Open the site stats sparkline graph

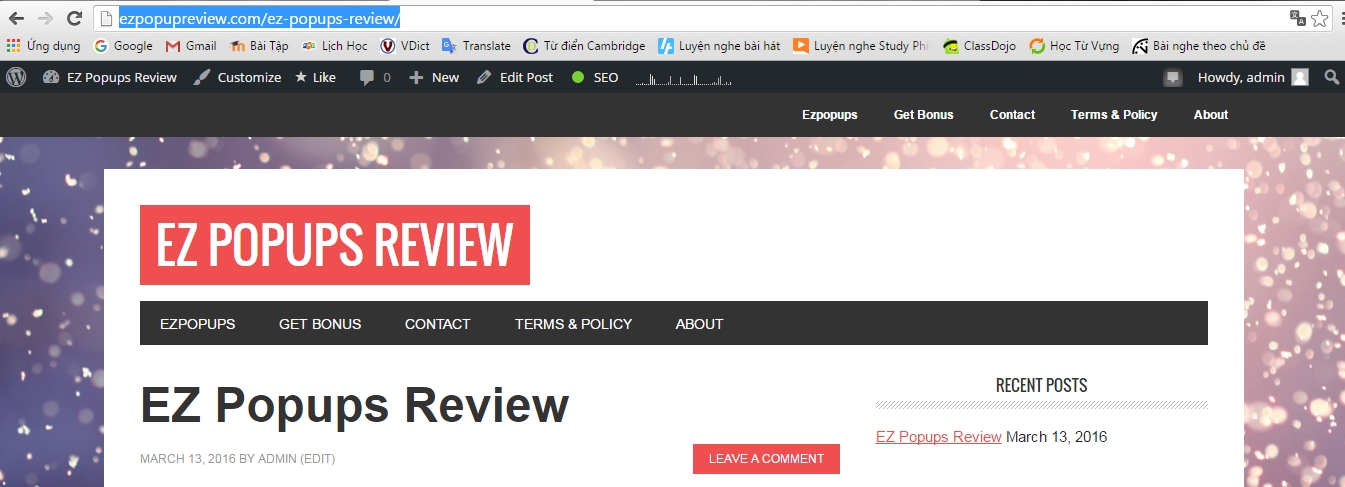tap(683, 78)
